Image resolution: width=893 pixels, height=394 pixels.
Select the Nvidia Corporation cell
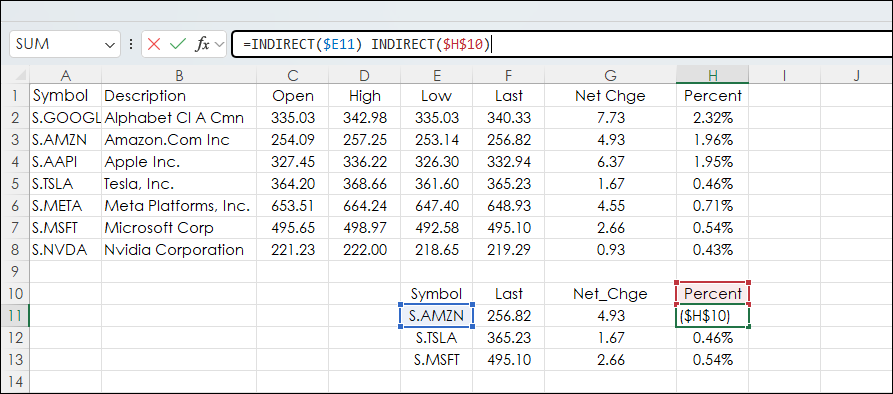tap(179, 249)
